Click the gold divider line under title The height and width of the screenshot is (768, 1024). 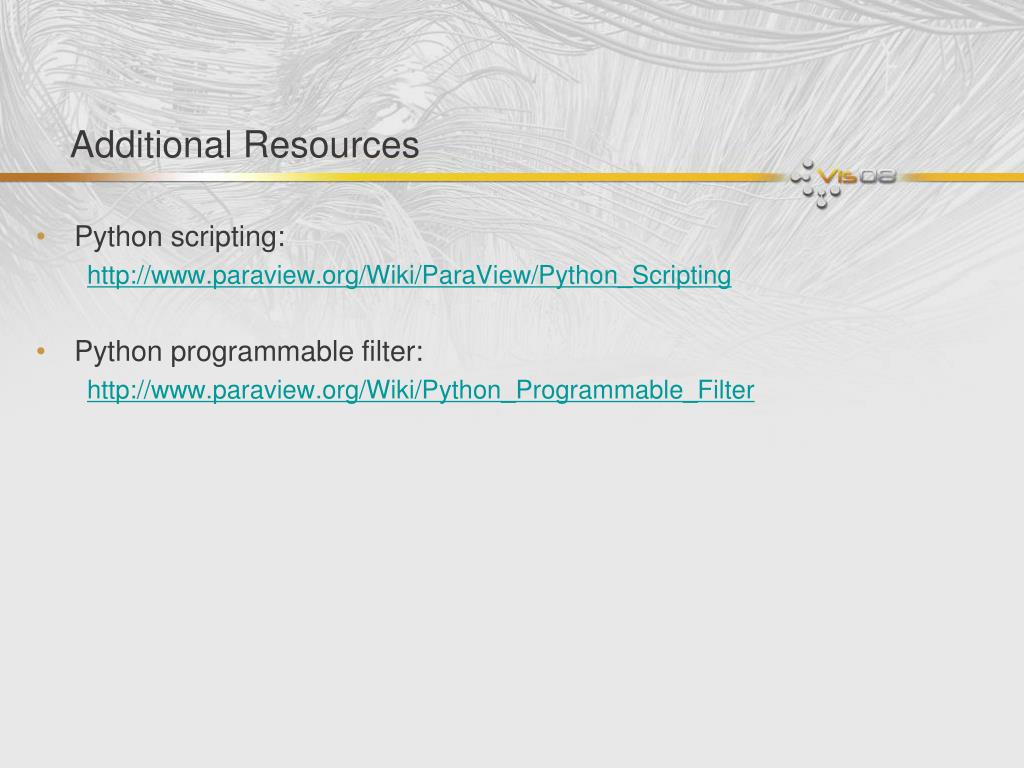pos(392,177)
